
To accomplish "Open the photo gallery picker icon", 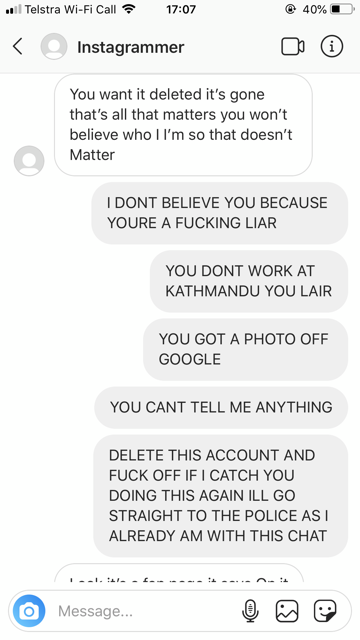I will pyautogui.click(x=287, y=611).
